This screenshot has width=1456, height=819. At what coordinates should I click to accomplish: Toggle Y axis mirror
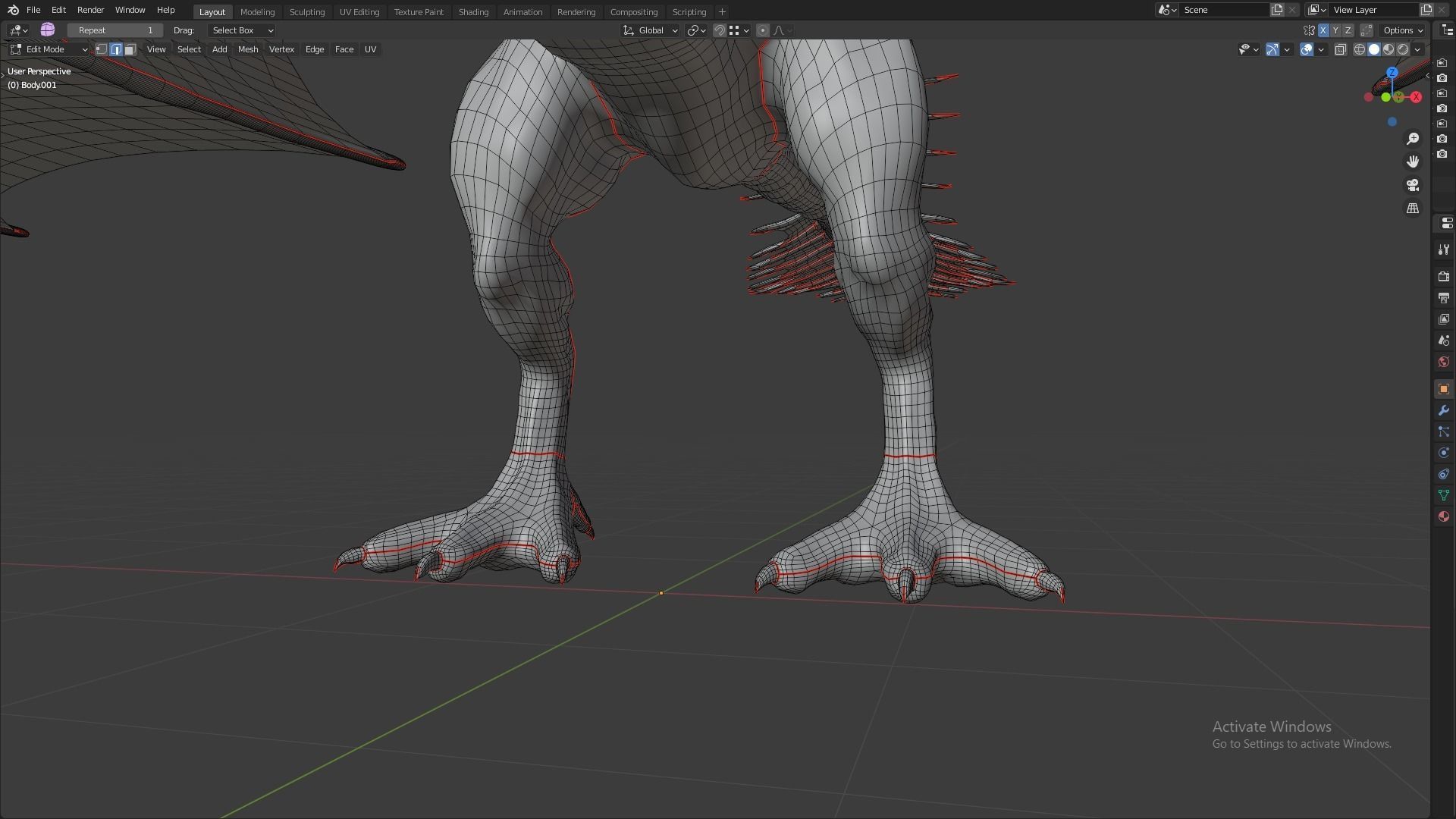[1335, 30]
